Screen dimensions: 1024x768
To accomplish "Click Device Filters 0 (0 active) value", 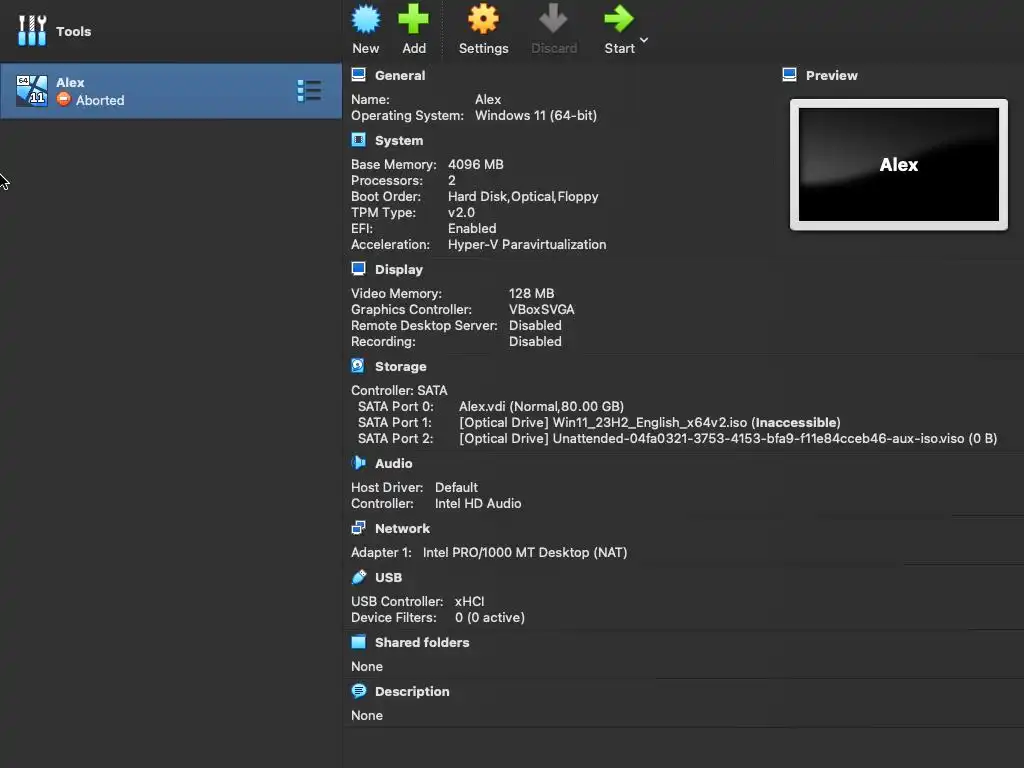I will [490, 617].
